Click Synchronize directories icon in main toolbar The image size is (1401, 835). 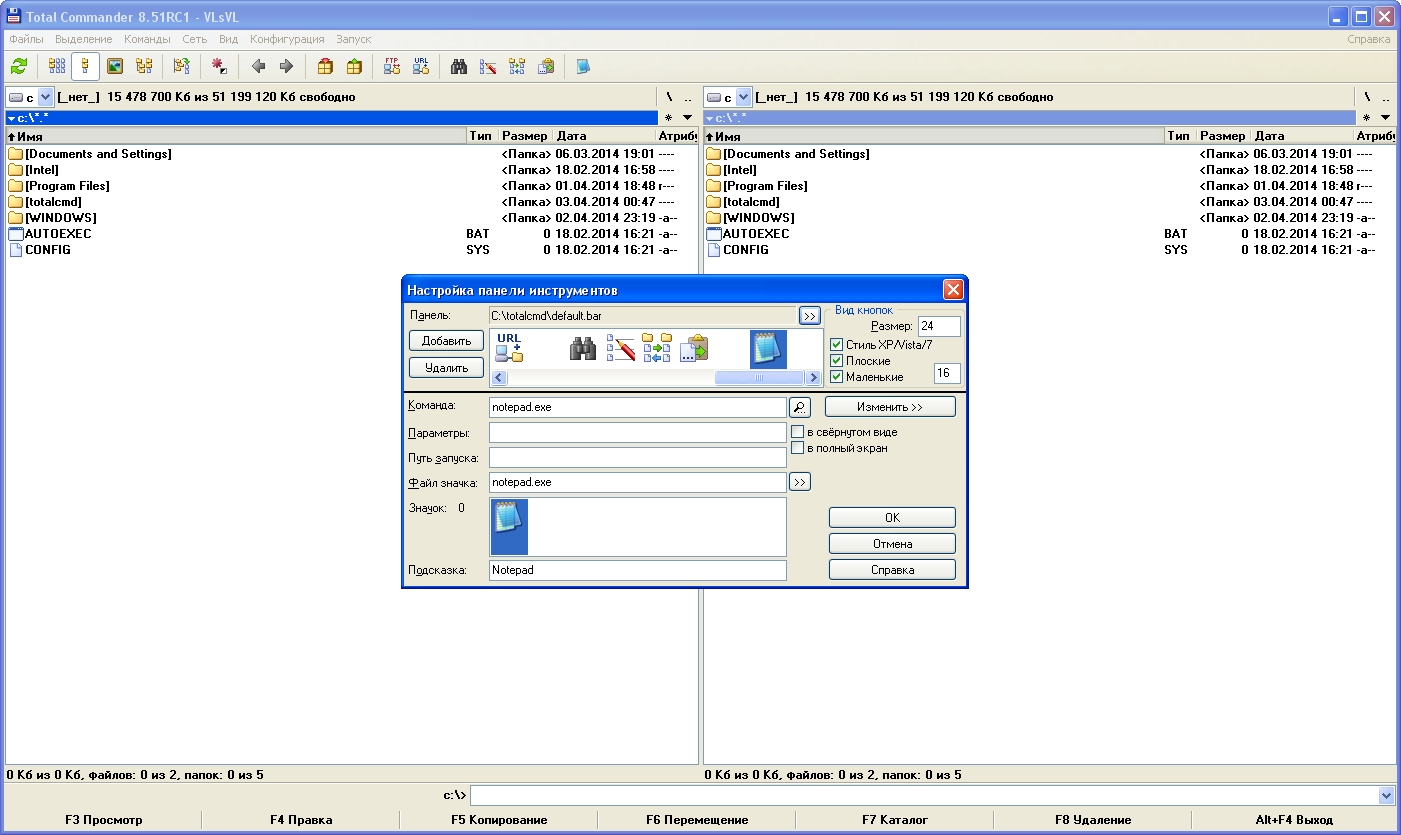[517, 67]
